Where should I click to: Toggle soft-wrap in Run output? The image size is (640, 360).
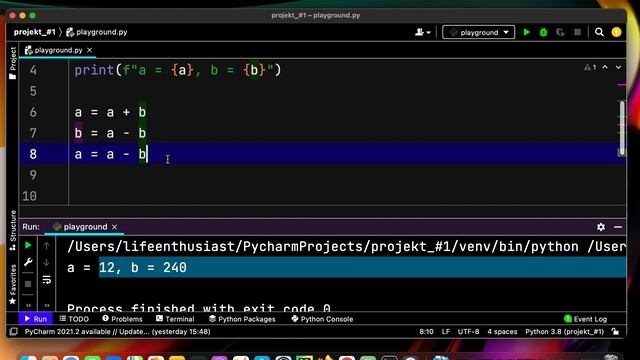[x=47, y=280]
